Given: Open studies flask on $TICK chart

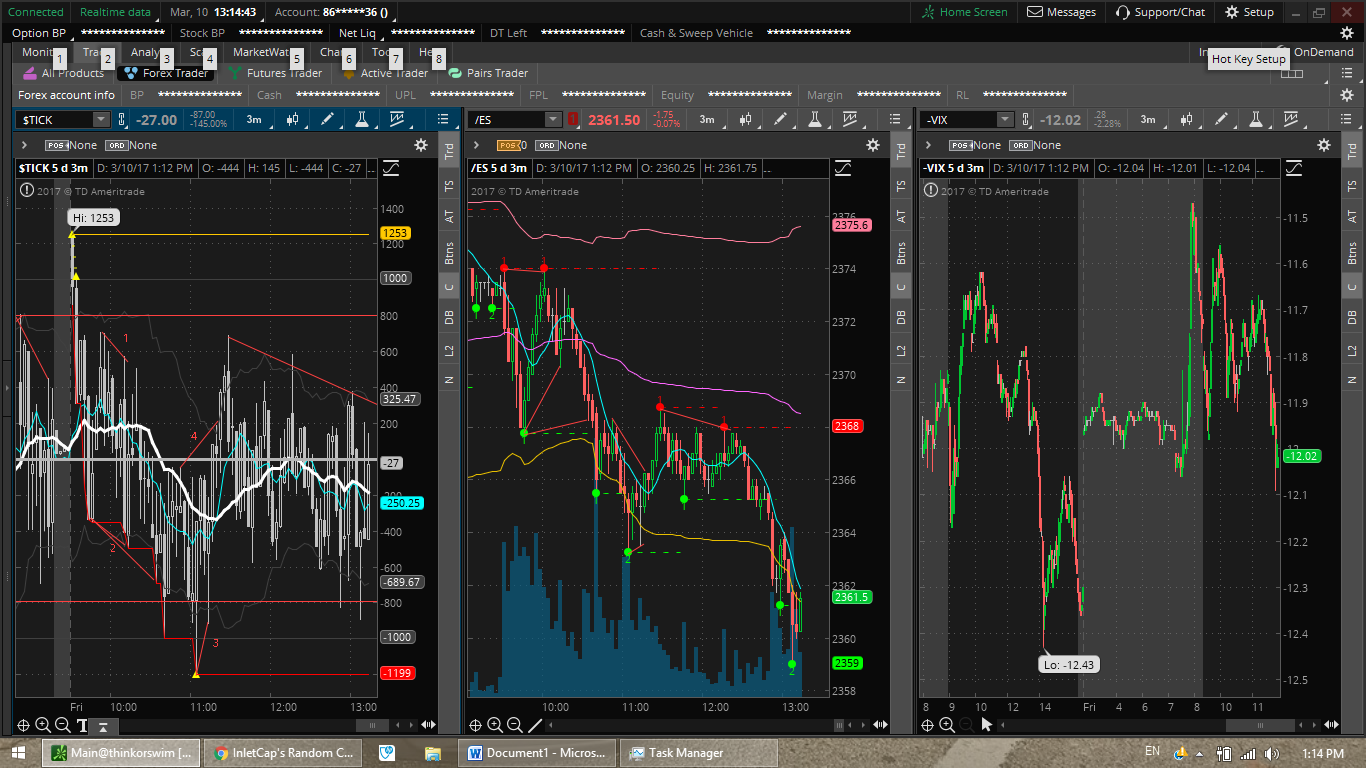Looking at the screenshot, I should click(x=362, y=119).
